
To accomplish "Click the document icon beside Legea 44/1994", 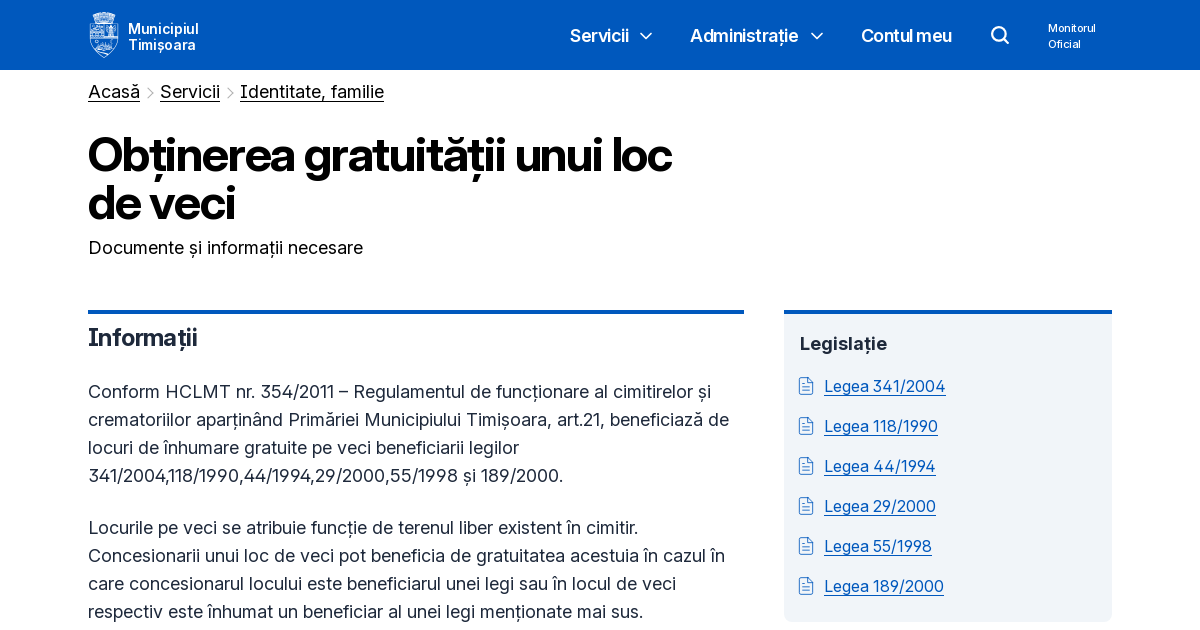I will (805, 465).
